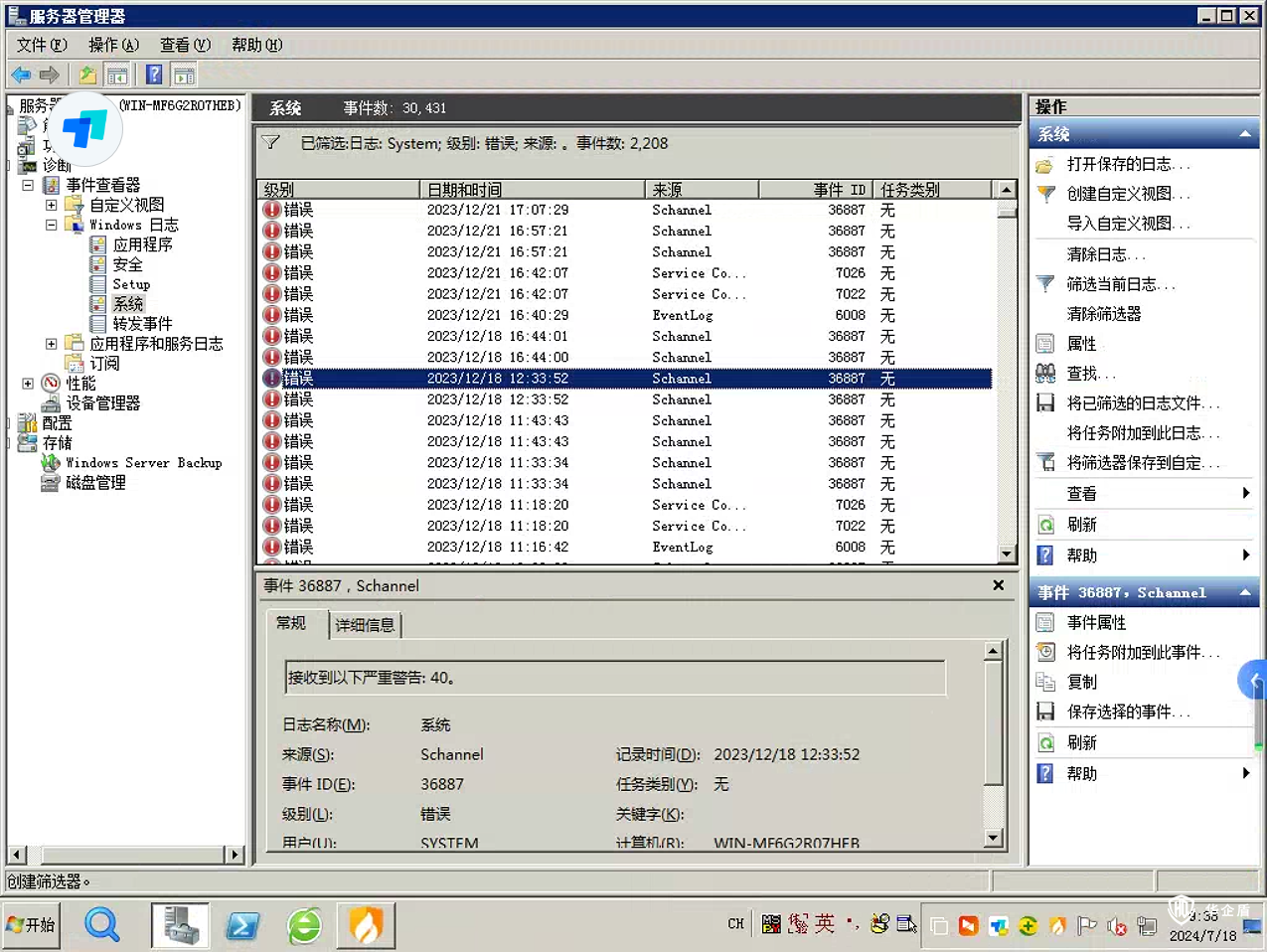
Task: Click 复制 in event actions
Action: tap(1081, 683)
